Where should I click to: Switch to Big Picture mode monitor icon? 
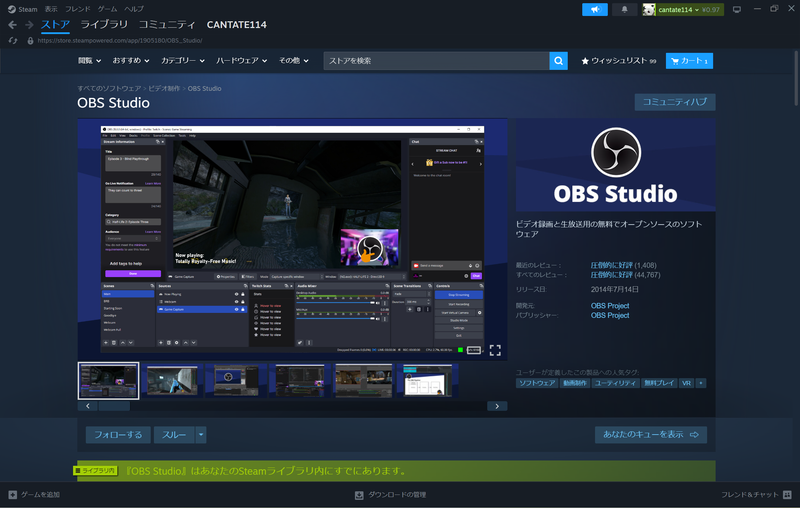click(737, 9)
